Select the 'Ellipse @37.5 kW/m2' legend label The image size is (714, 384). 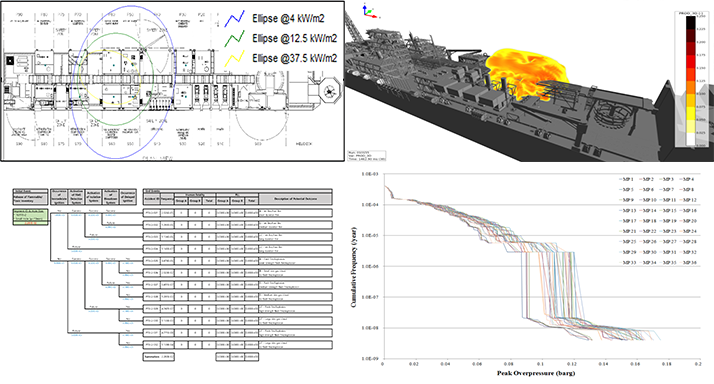295,59
